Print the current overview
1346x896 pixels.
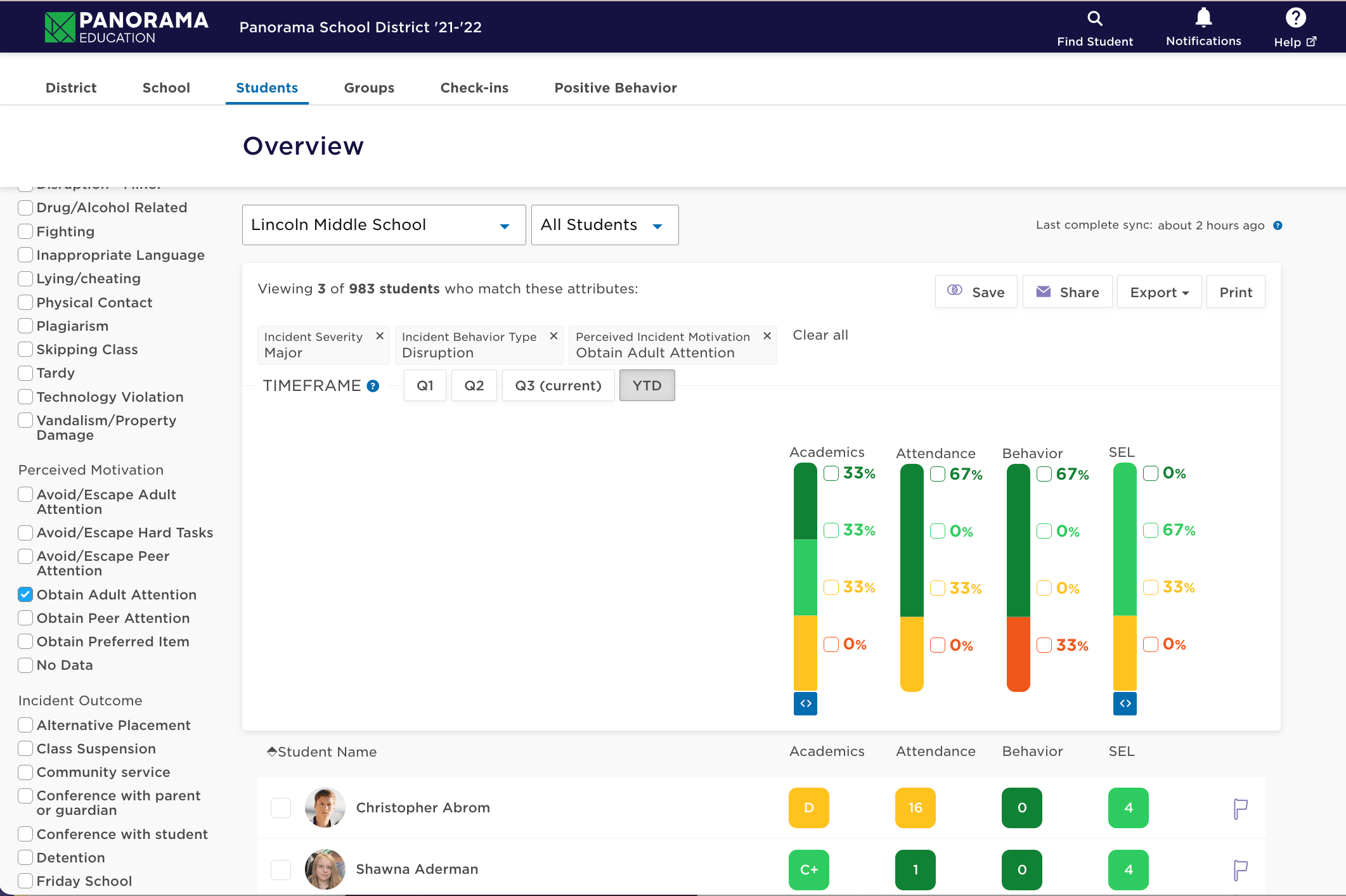pos(1235,291)
